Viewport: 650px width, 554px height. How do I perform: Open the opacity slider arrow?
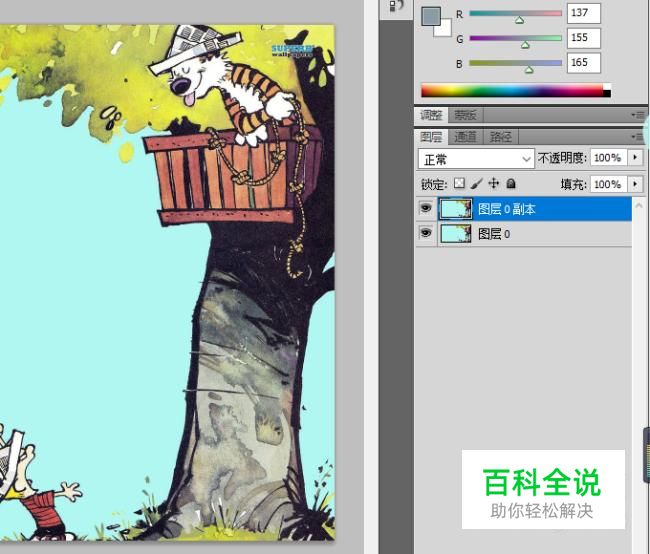pos(635,158)
